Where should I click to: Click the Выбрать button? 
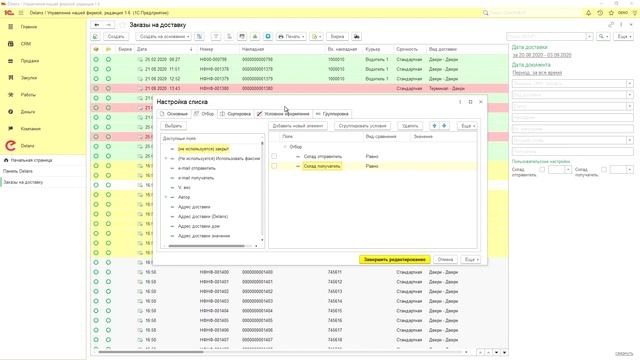tap(173, 126)
